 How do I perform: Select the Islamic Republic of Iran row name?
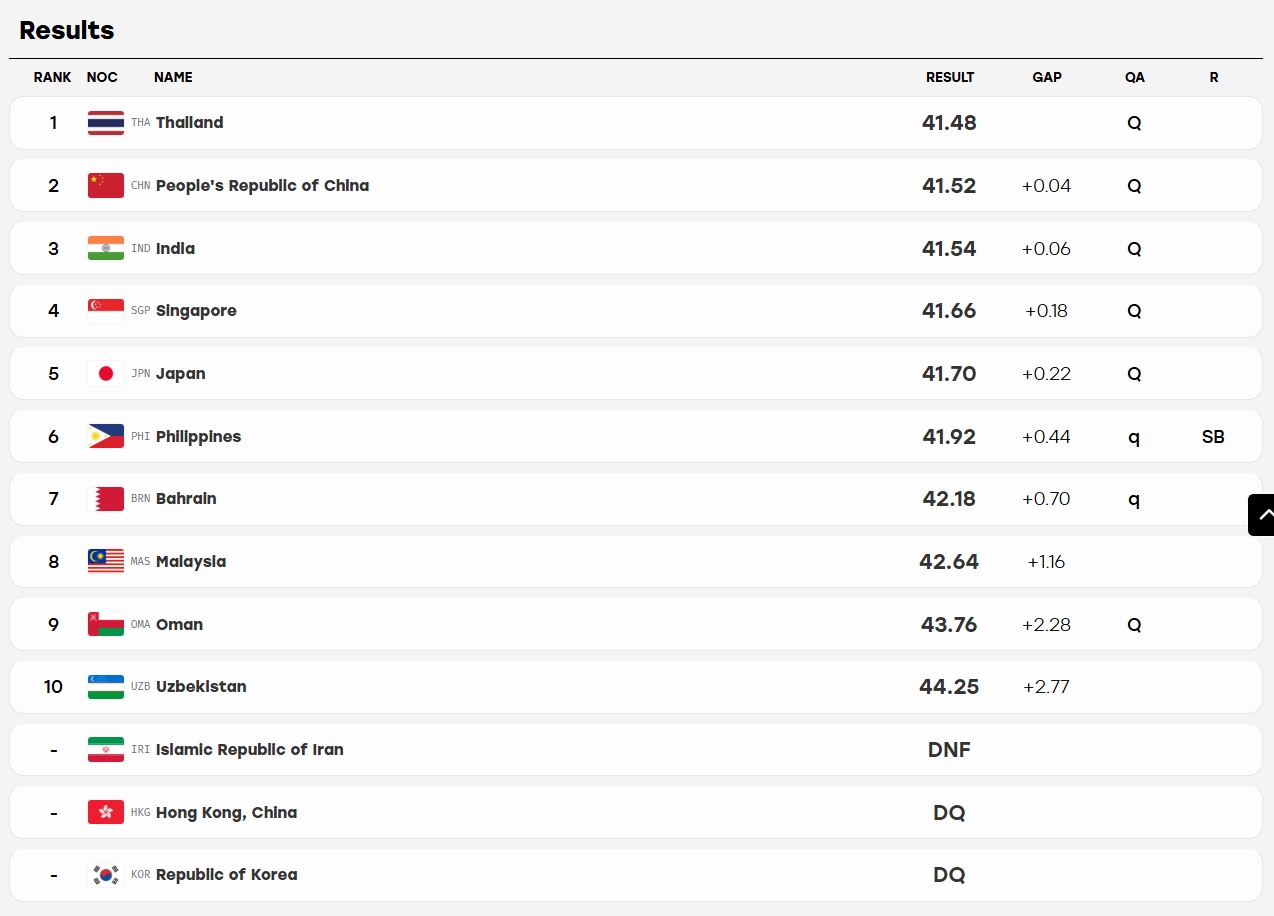(x=250, y=750)
